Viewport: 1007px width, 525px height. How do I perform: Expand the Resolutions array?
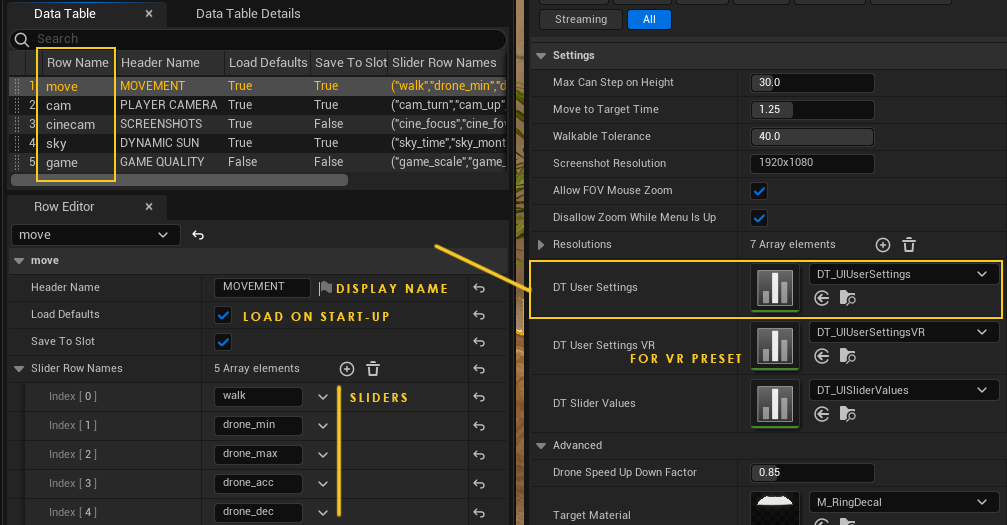[541, 245]
